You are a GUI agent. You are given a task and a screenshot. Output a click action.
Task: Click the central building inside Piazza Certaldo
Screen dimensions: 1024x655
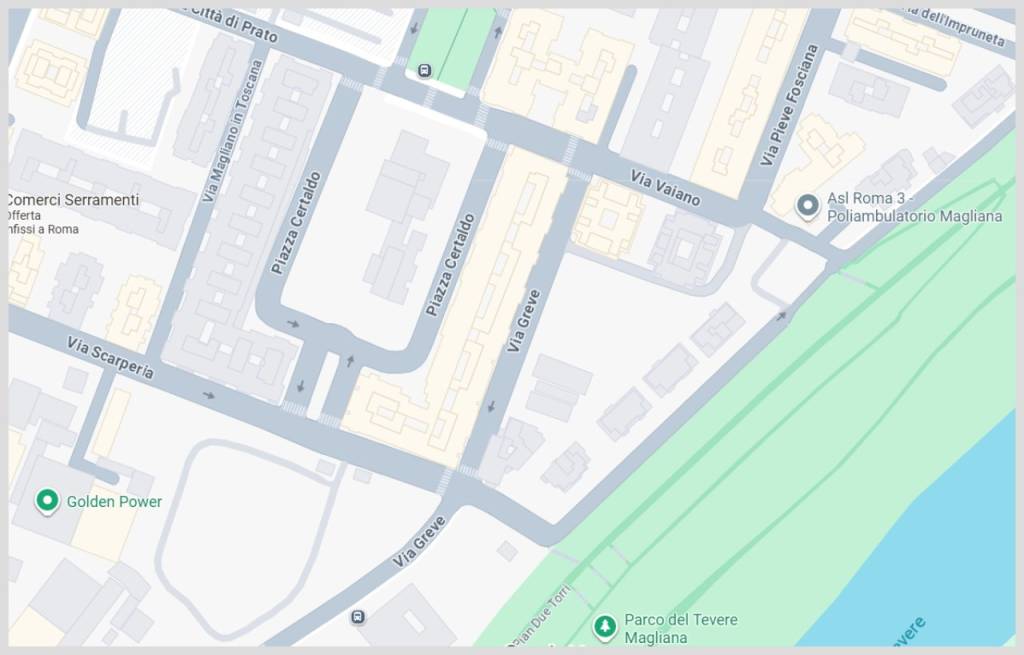(x=406, y=216)
